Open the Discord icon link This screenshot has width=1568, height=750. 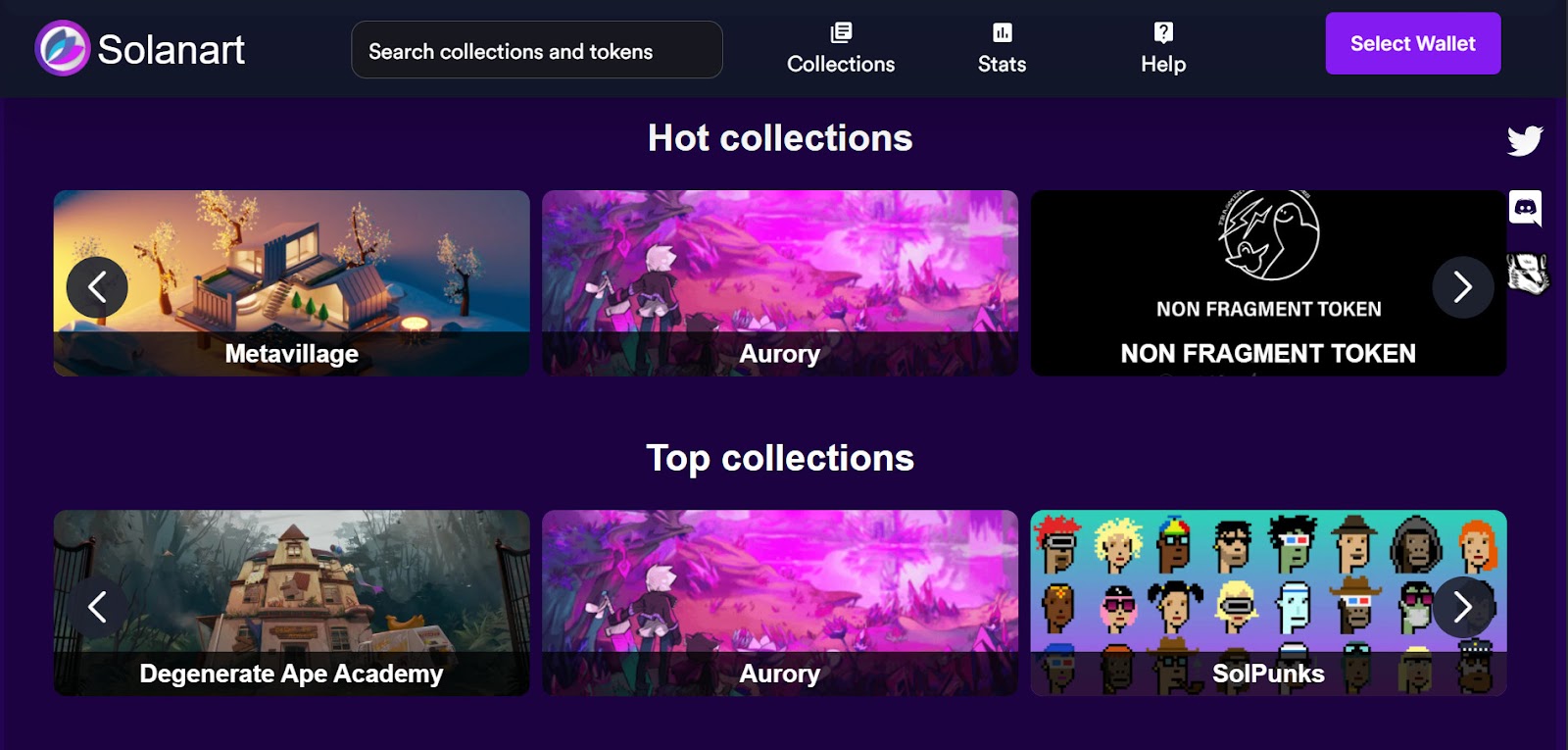click(x=1525, y=208)
